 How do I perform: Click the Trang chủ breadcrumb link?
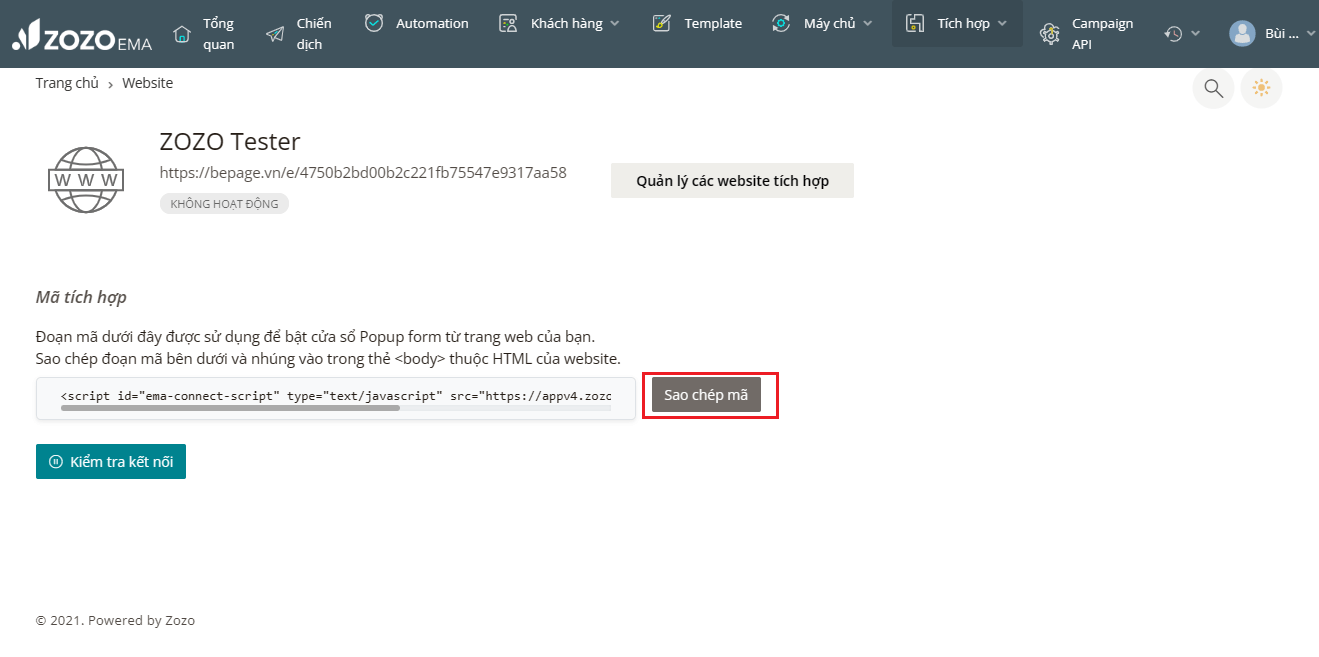67,83
